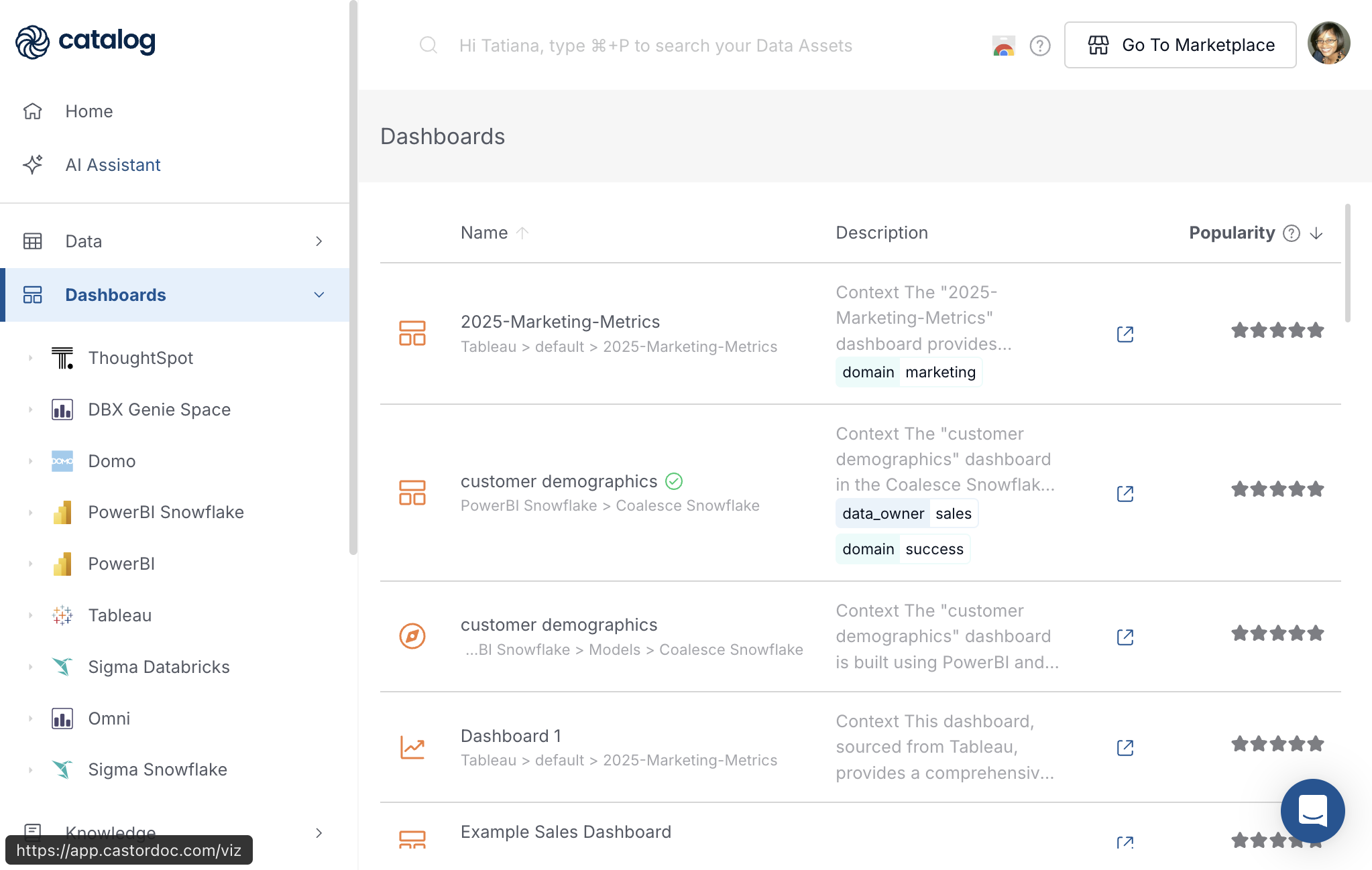This screenshot has width=1372, height=870.
Task: Click path 'PowerBI Snowflake > Coalesce Snowflake'
Action: point(610,505)
